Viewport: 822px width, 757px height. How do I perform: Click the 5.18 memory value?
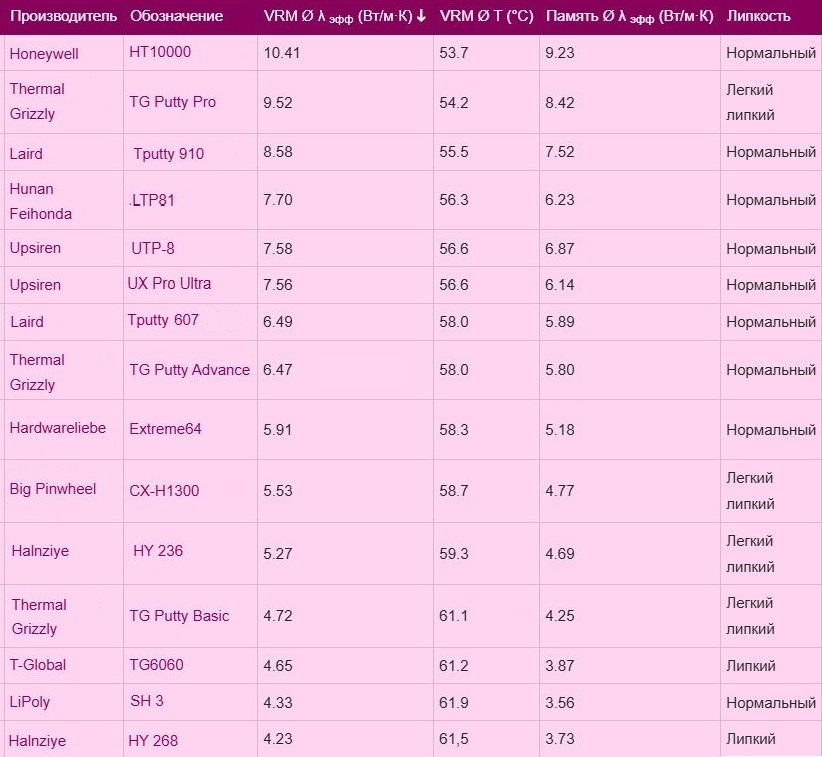pos(560,430)
